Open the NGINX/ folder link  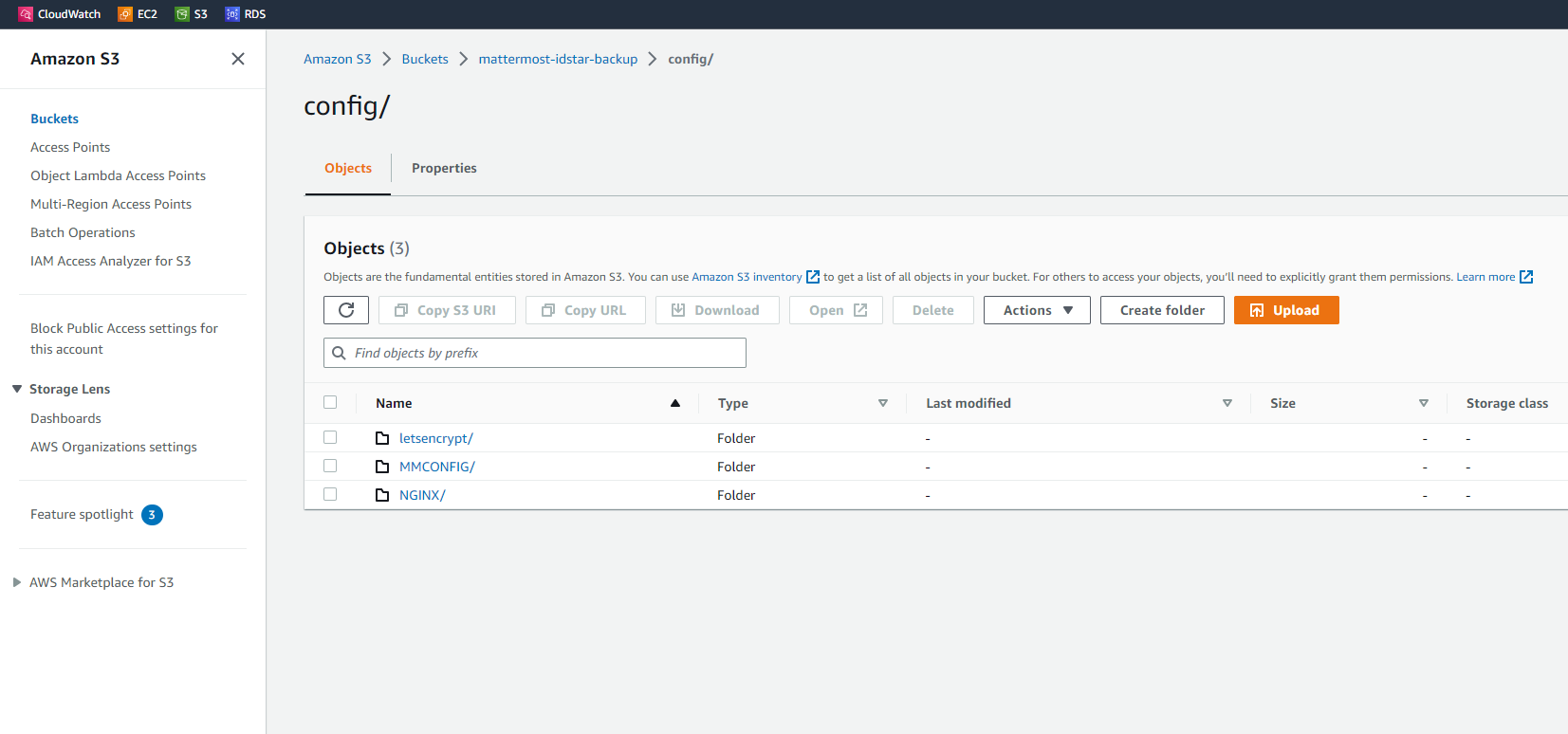(x=422, y=495)
